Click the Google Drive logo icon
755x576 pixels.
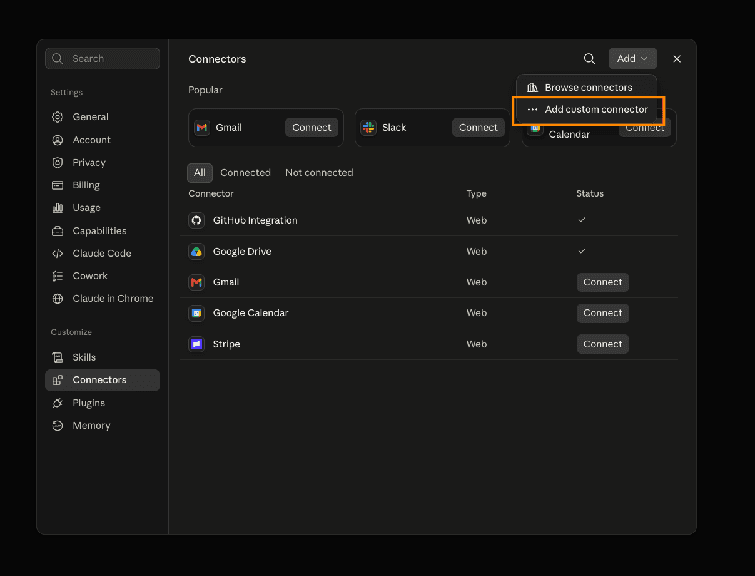[x=196, y=251]
